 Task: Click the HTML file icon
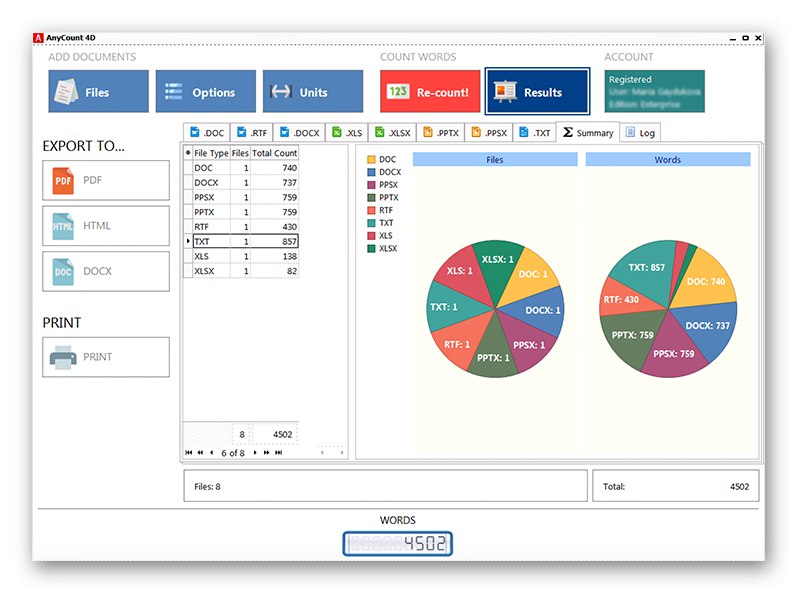(x=63, y=226)
